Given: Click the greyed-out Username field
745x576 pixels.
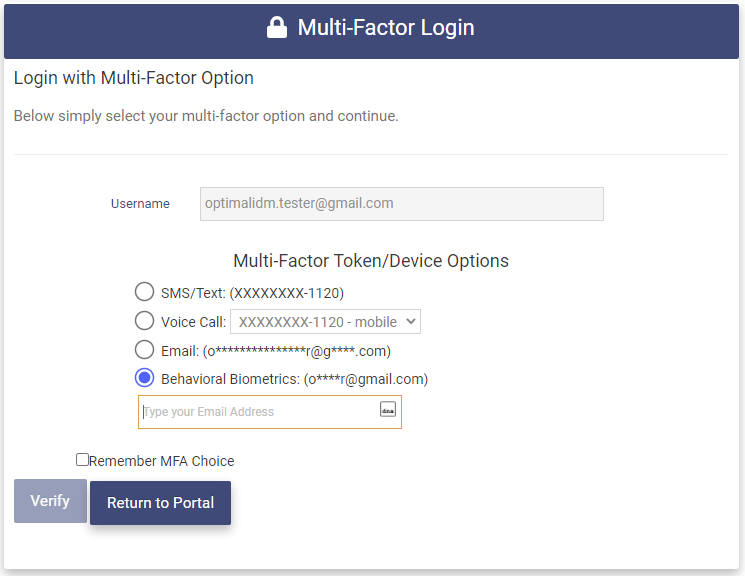Looking at the screenshot, I should 401,203.
